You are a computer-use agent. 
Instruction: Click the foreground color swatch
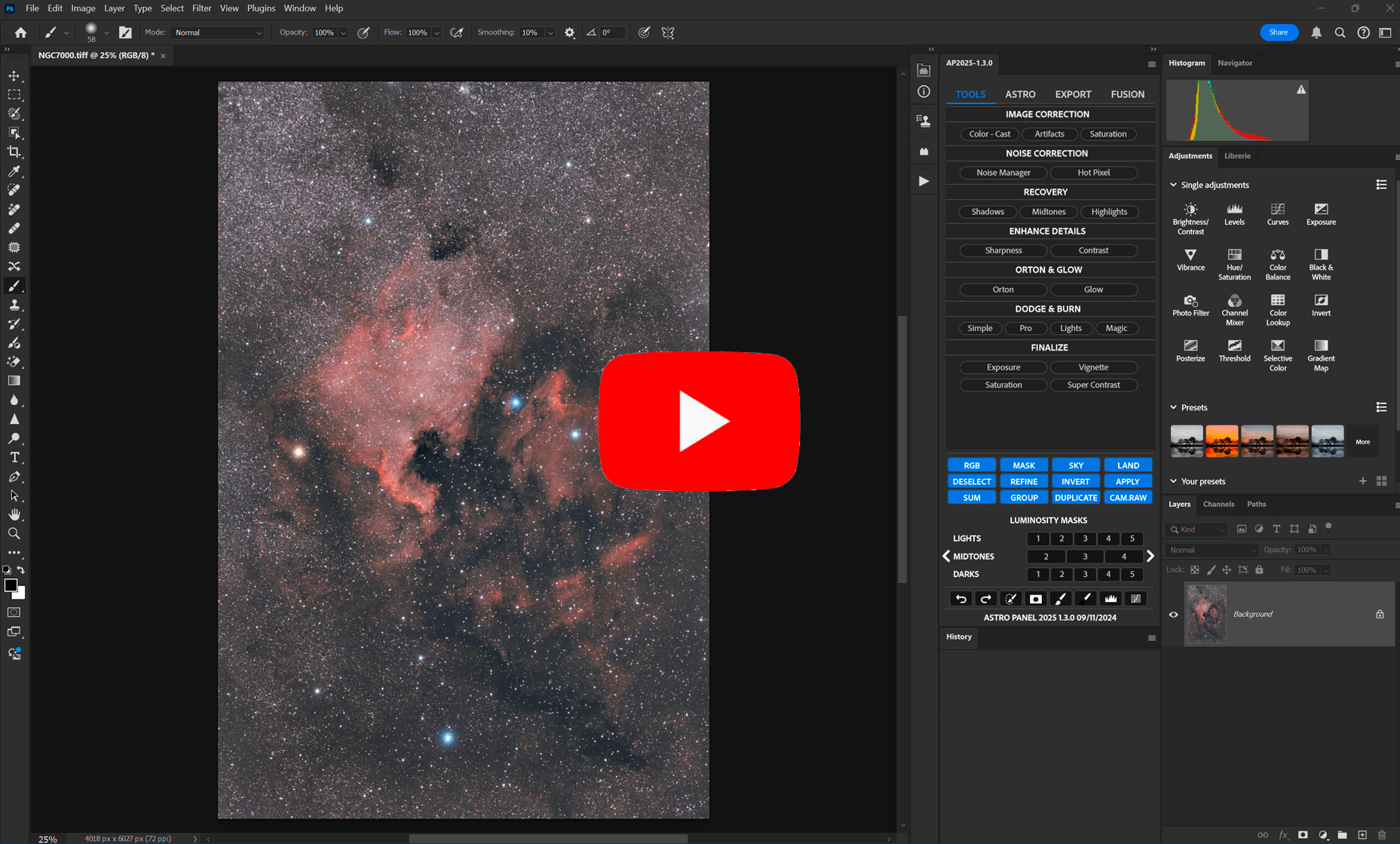click(11, 585)
